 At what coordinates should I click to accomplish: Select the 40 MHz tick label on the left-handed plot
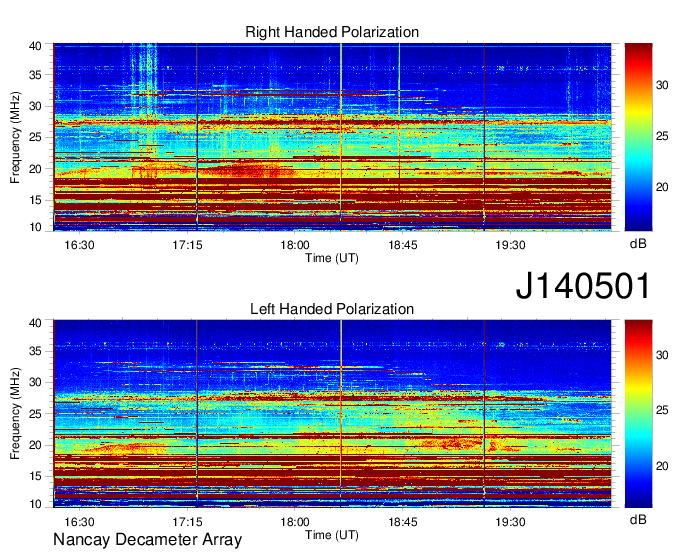(35, 323)
